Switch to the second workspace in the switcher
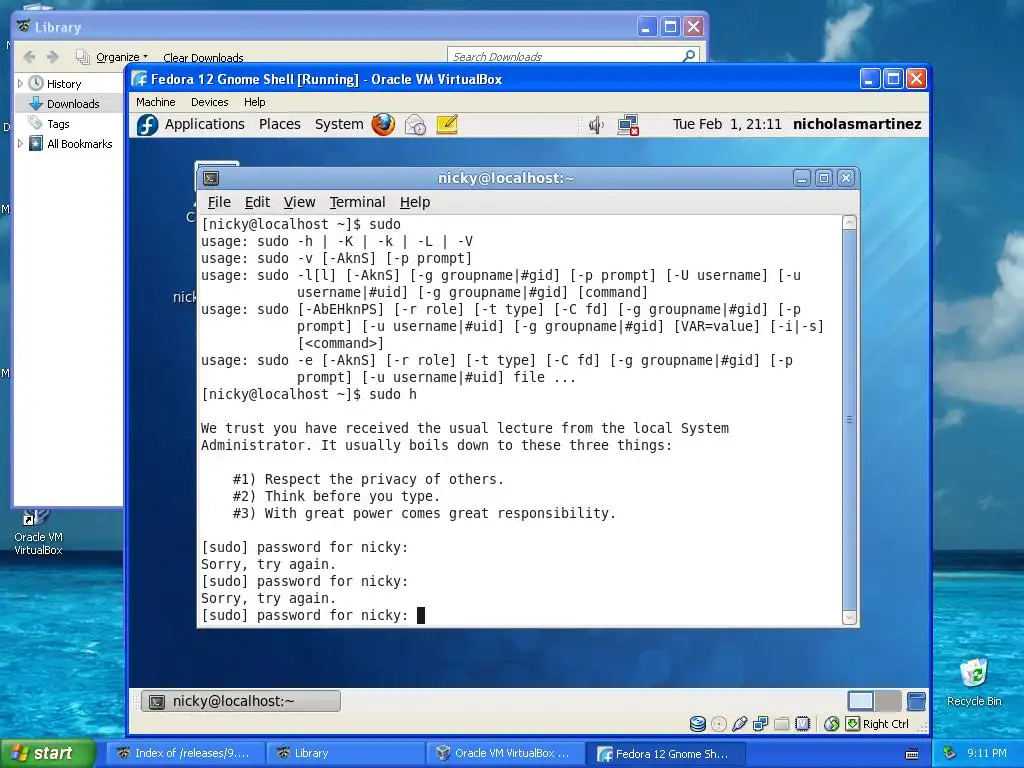This screenshot has width=1024, height=768. [888, 701]
